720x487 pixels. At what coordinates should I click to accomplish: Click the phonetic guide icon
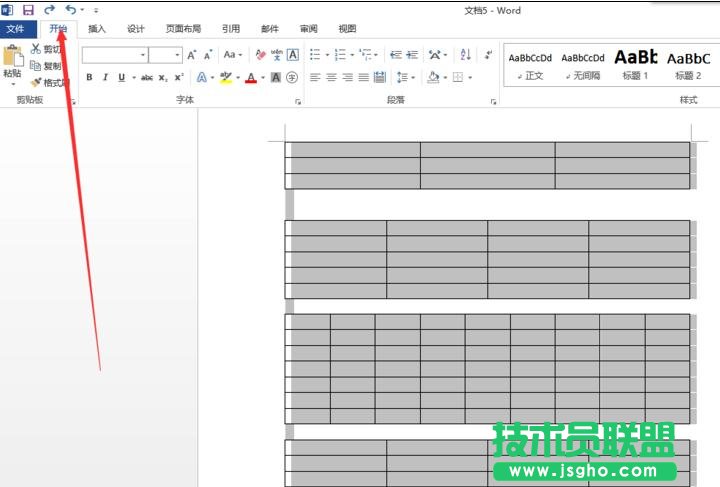click(x=277, y=55)
